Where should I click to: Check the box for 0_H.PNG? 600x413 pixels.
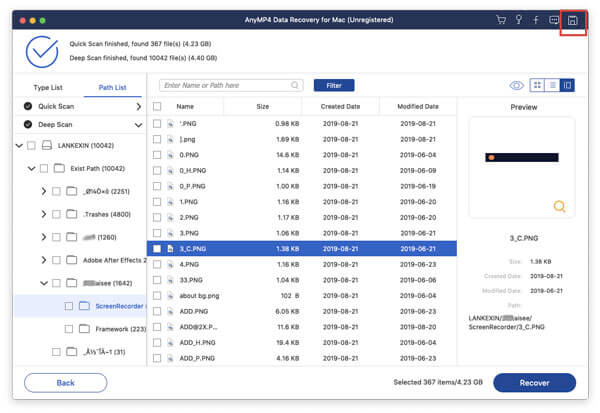[157, 170]
